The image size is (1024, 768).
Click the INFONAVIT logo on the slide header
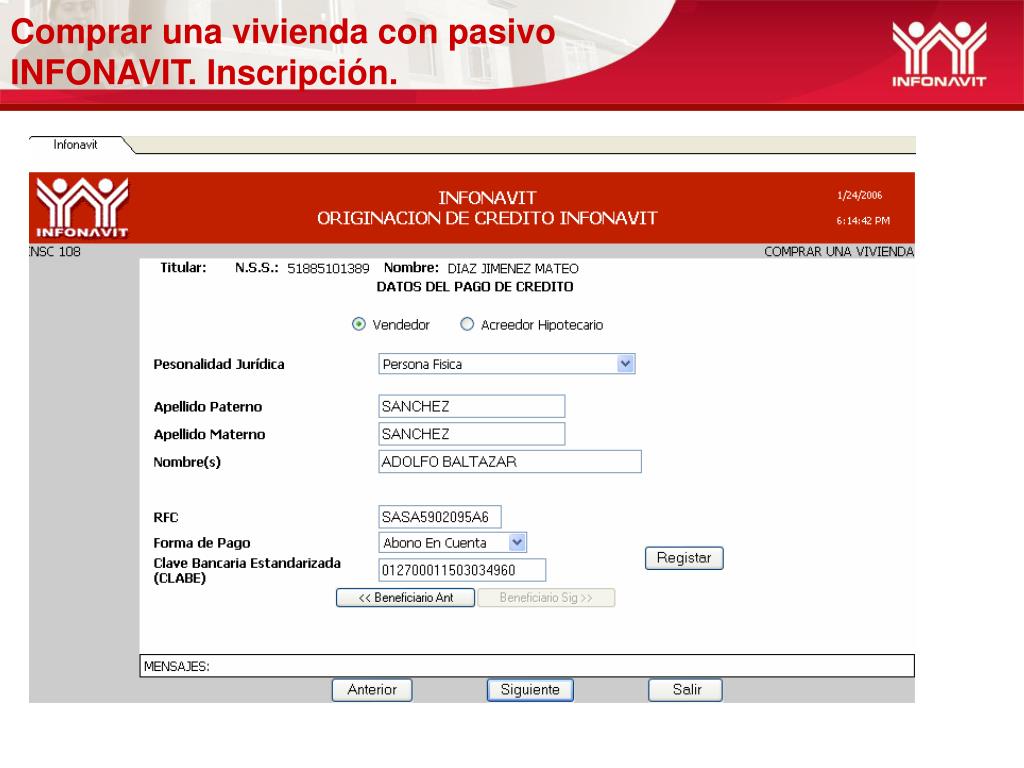939,54
